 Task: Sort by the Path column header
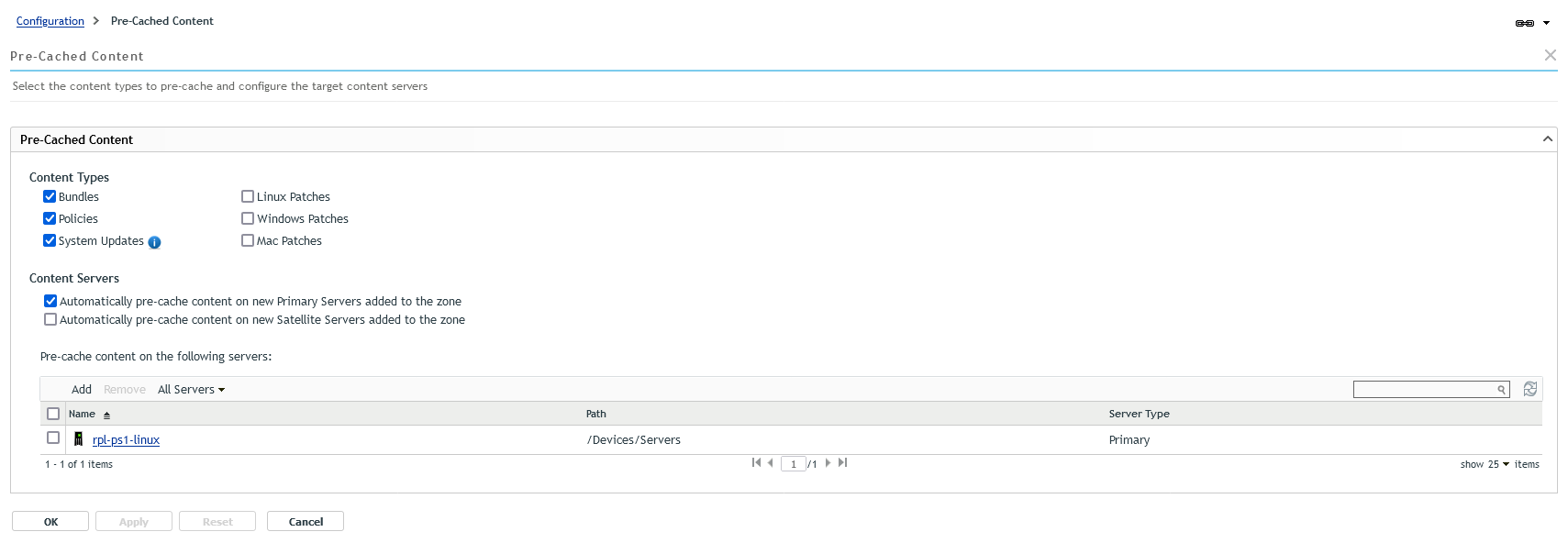(x=596, y=414)
